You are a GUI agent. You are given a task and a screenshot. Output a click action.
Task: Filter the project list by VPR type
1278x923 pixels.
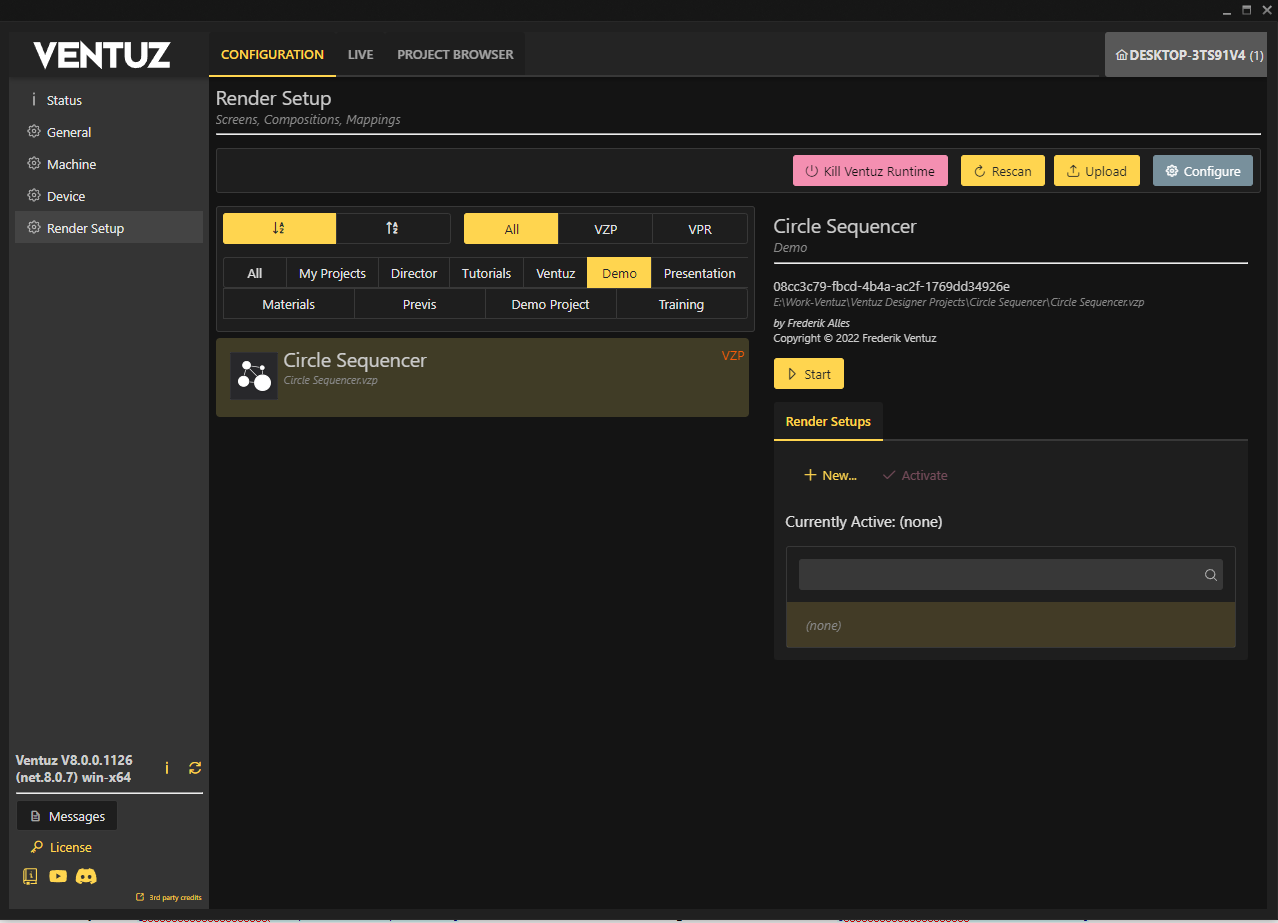click(x=700, y=229)
